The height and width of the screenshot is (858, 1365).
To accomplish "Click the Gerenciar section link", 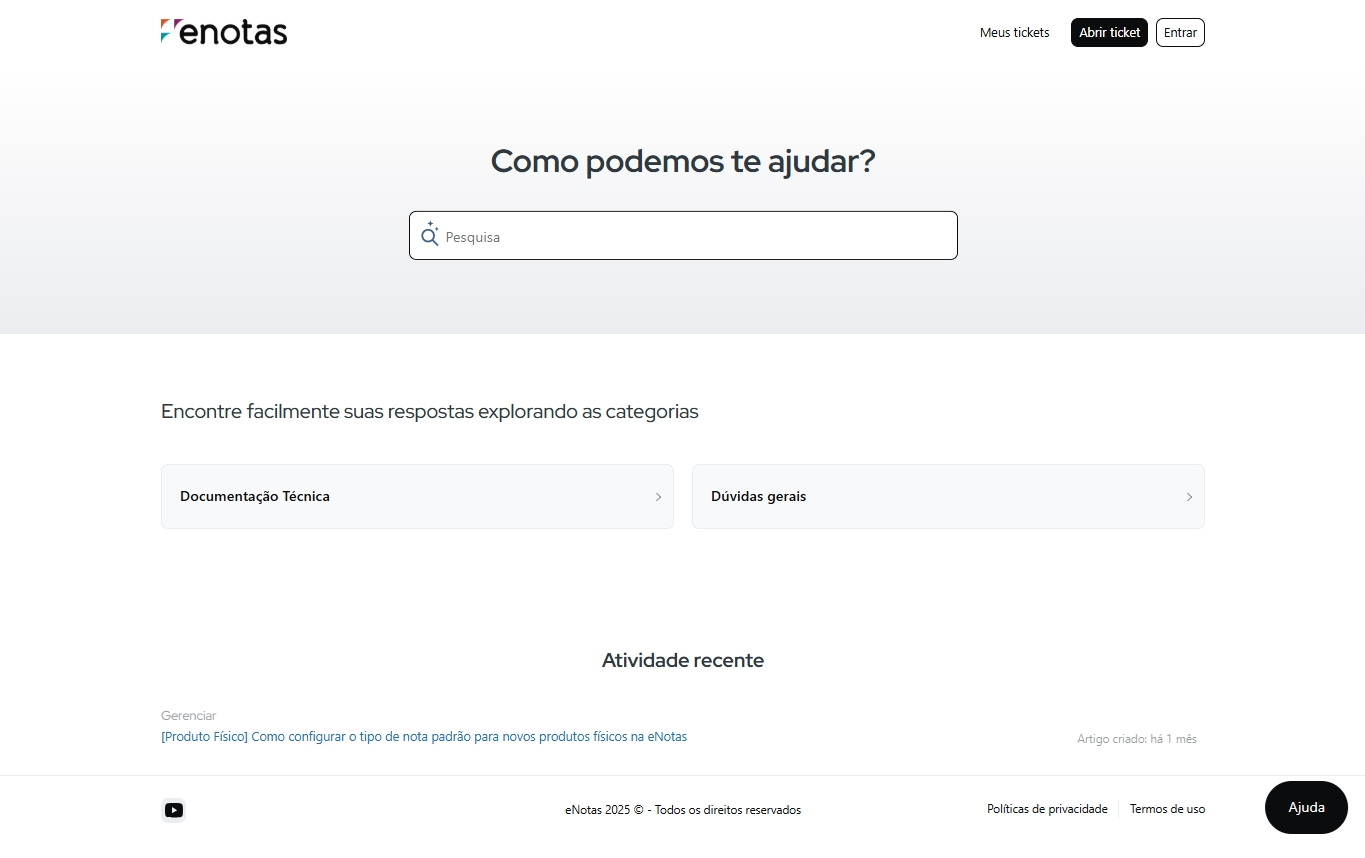I will (188, 715).
